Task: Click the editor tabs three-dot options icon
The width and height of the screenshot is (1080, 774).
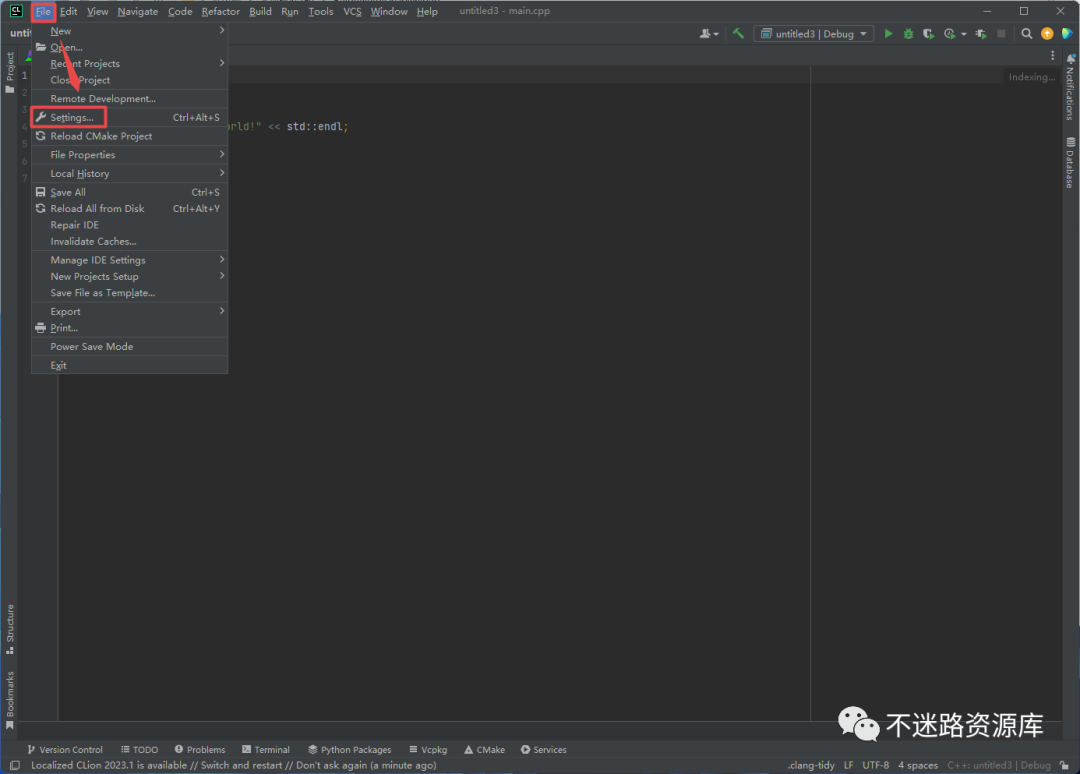Action: (1052, 55)
